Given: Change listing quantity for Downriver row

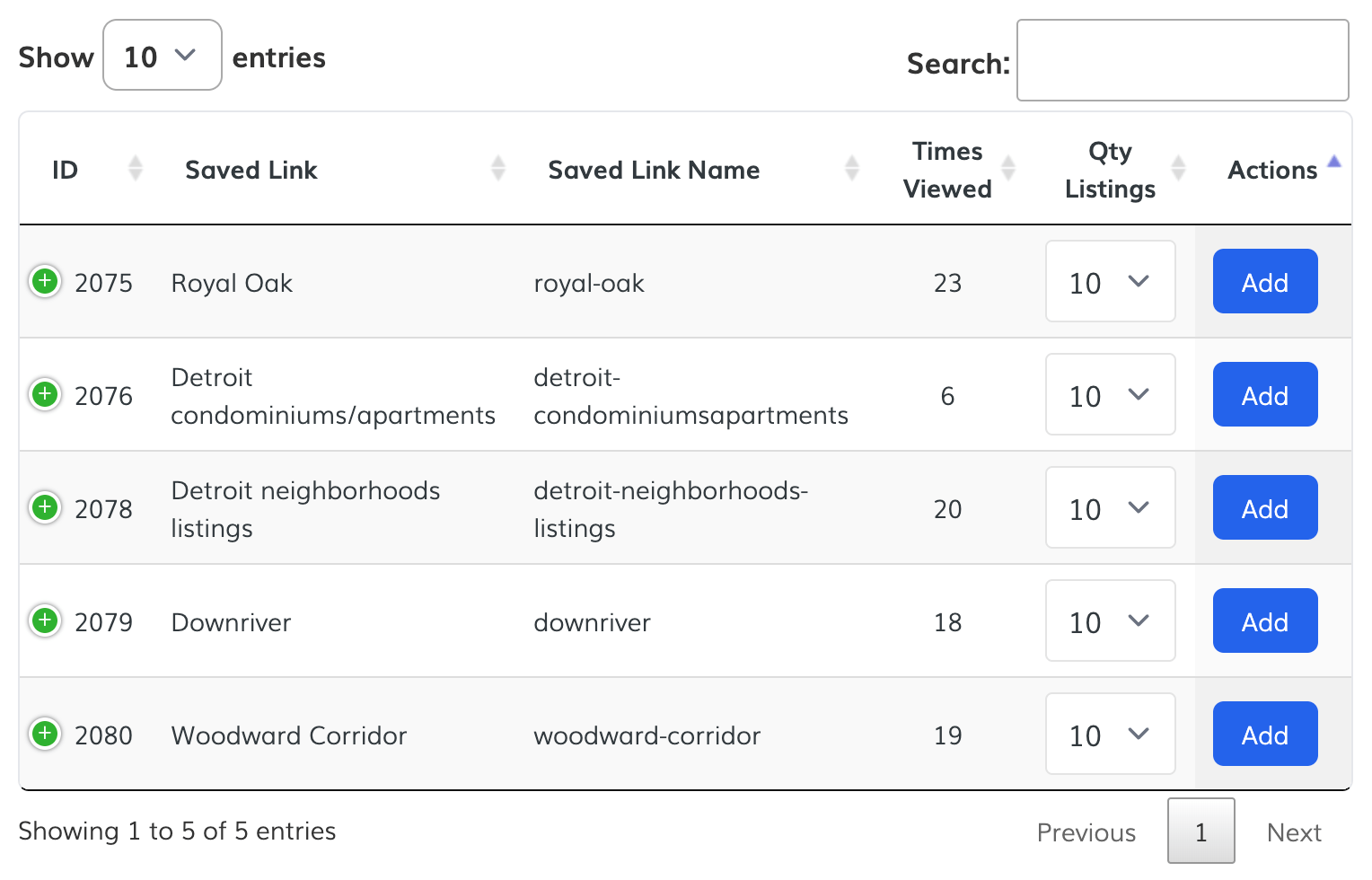Looking at the screenshot, I should (x=1110, y=621).
